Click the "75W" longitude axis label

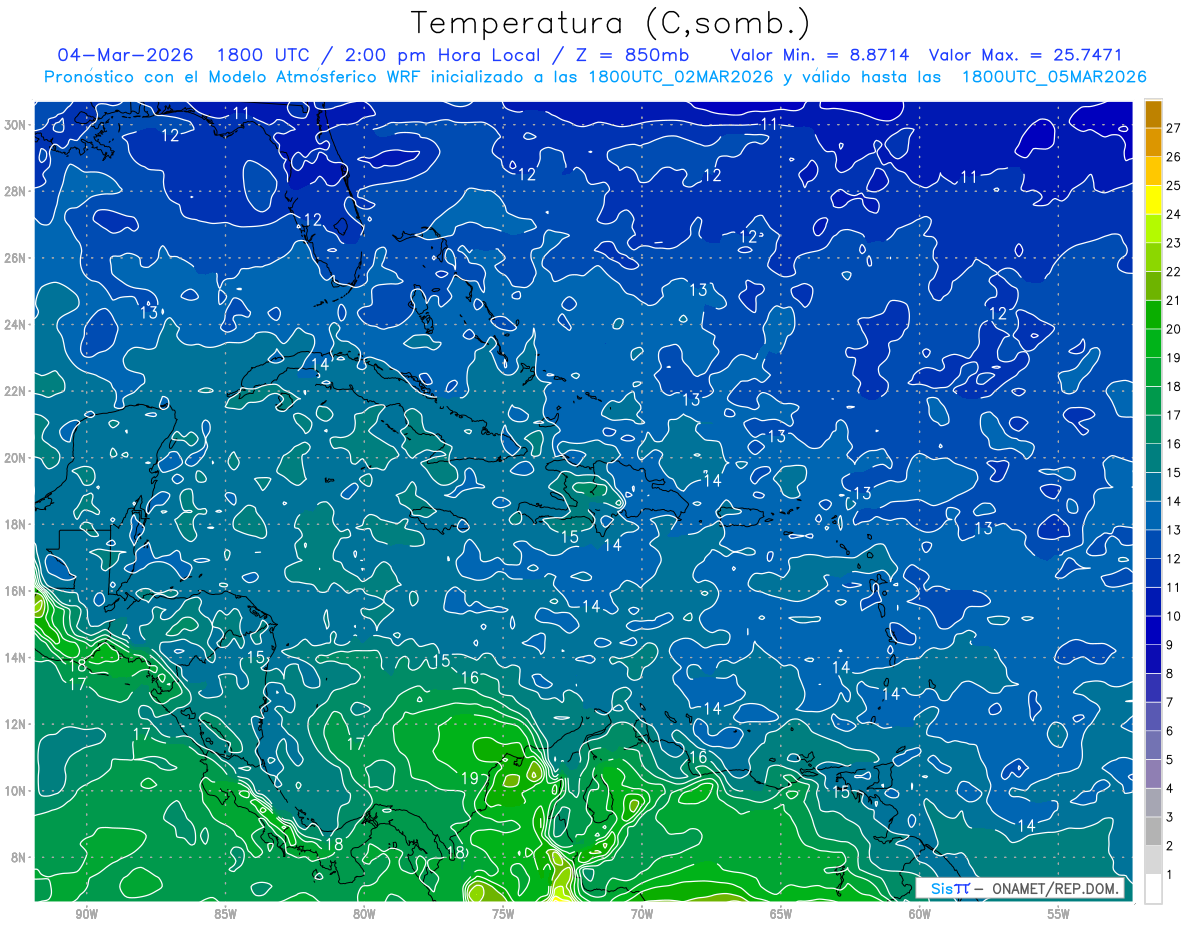click(x=503, y=914)
